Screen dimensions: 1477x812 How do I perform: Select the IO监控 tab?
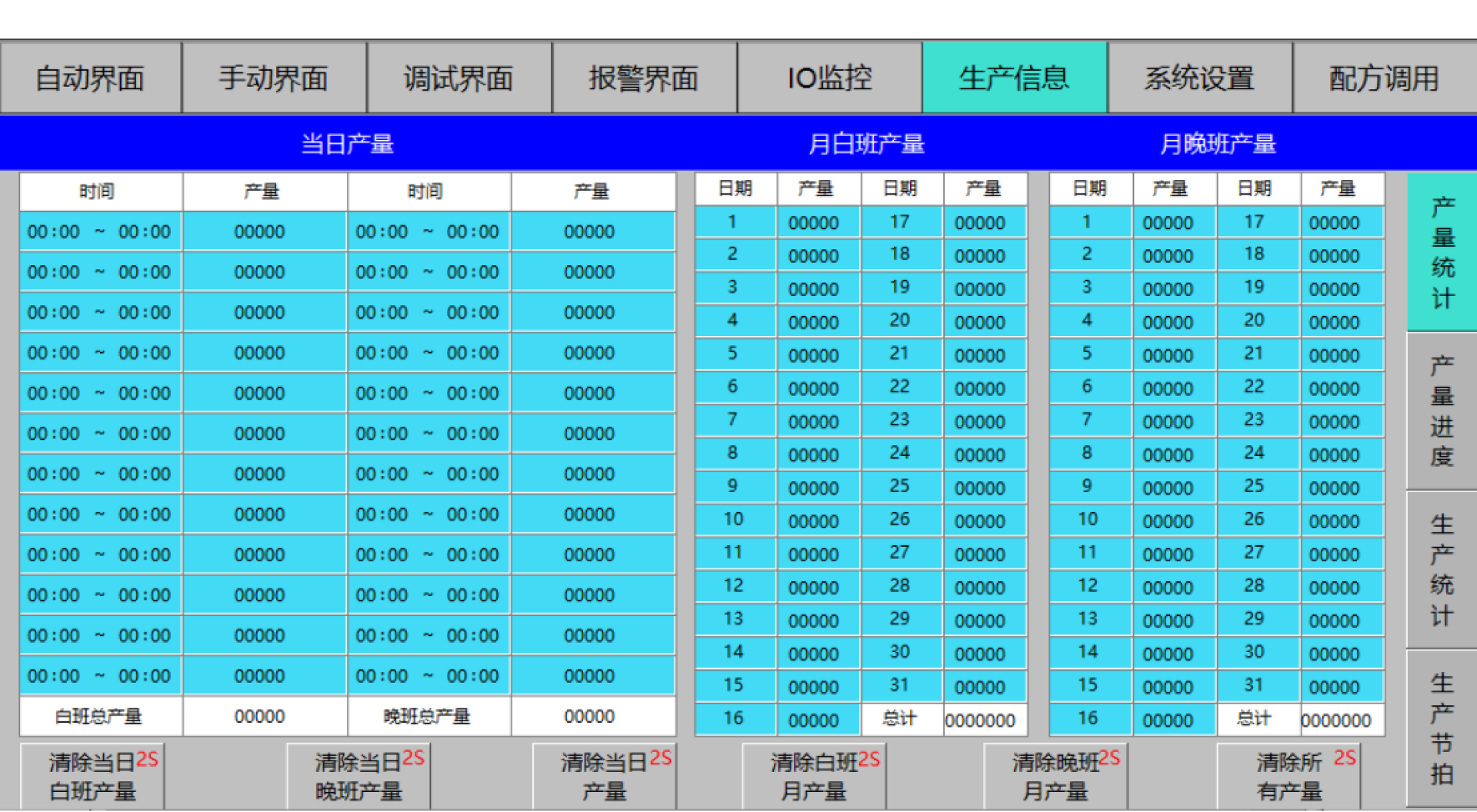coord(829,78)
